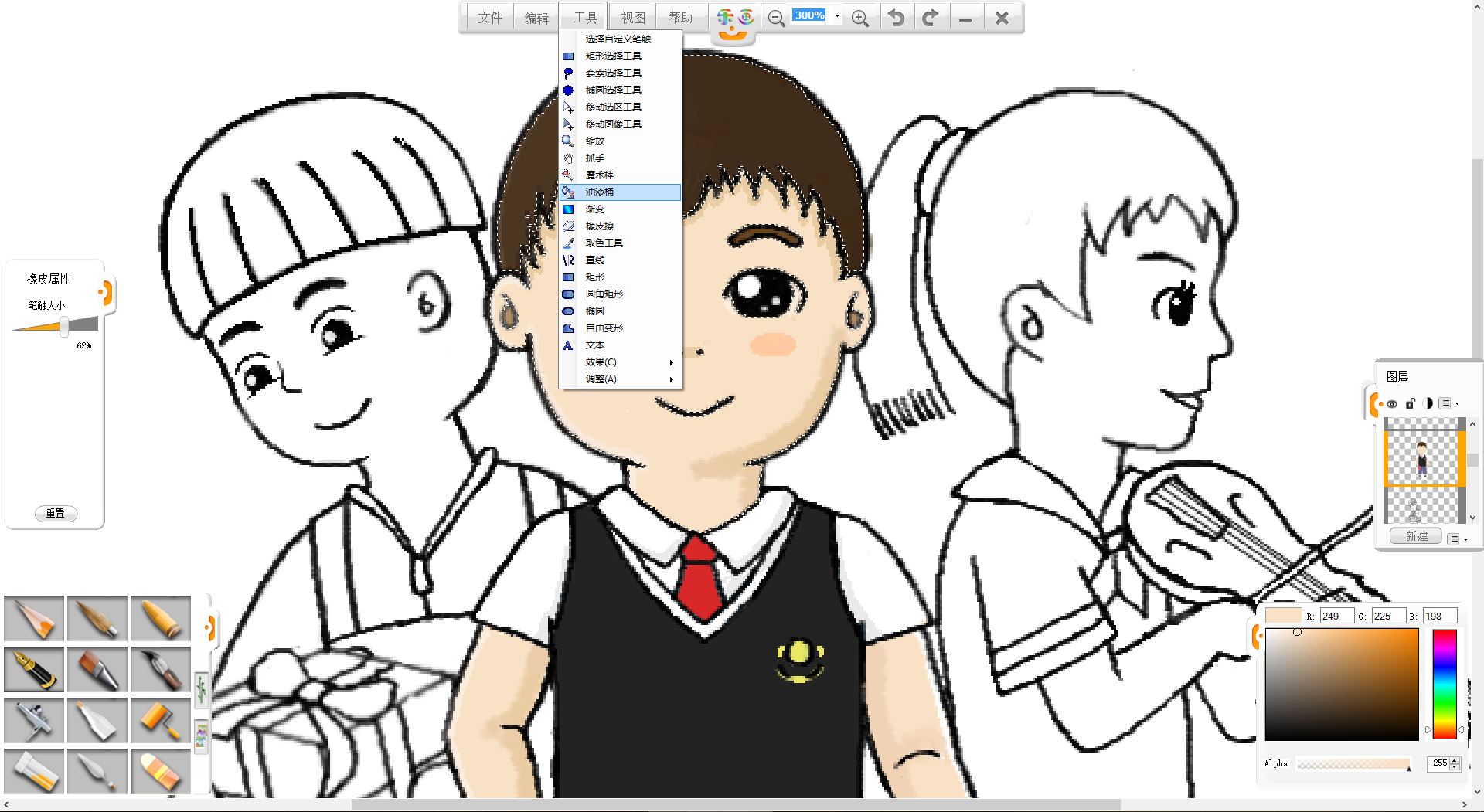Image resolution: width=1484 pixels, height=812 pixels.
Task: Click the R value input field
Action: click(1336, 616)
